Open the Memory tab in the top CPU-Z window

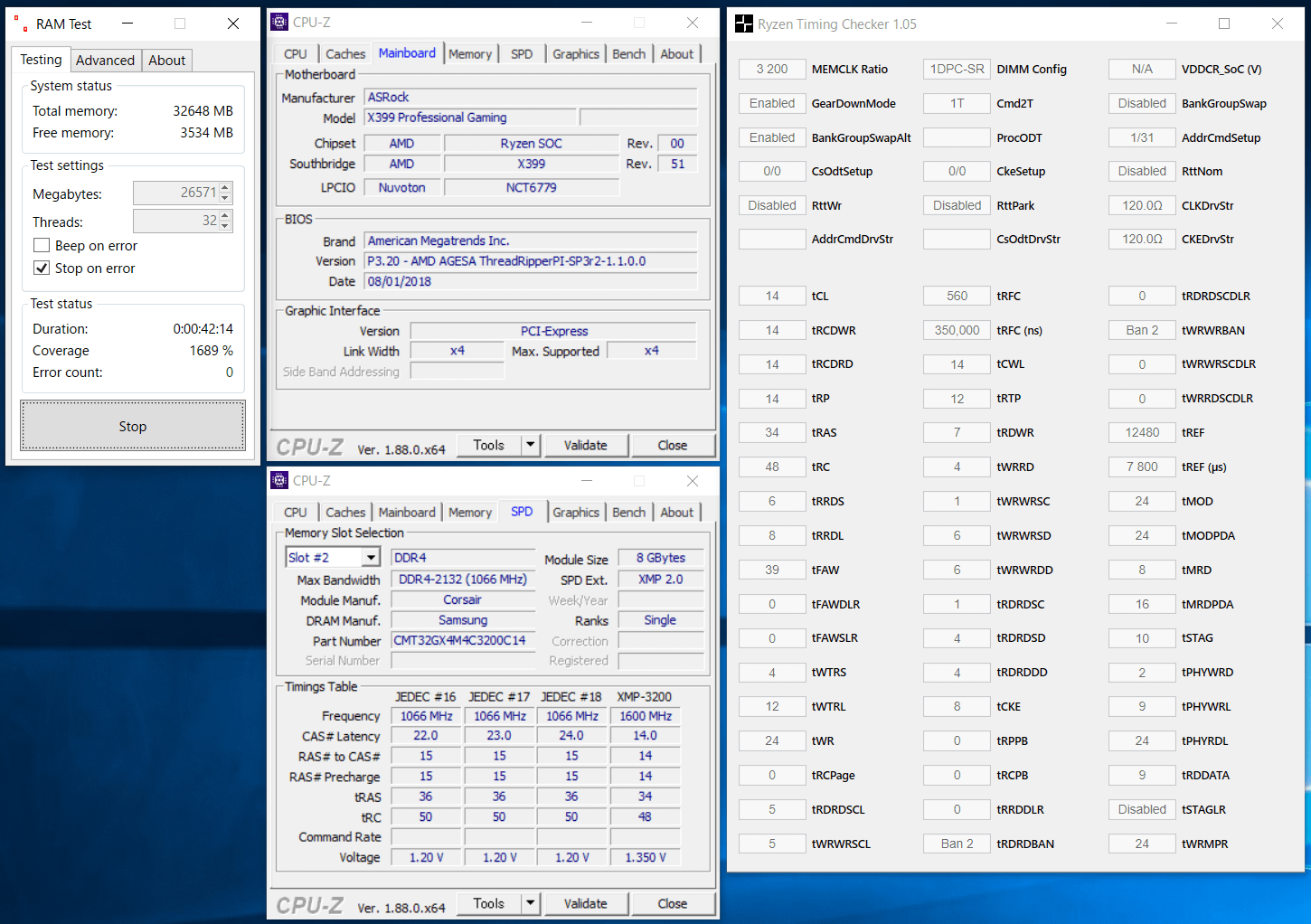470,54
